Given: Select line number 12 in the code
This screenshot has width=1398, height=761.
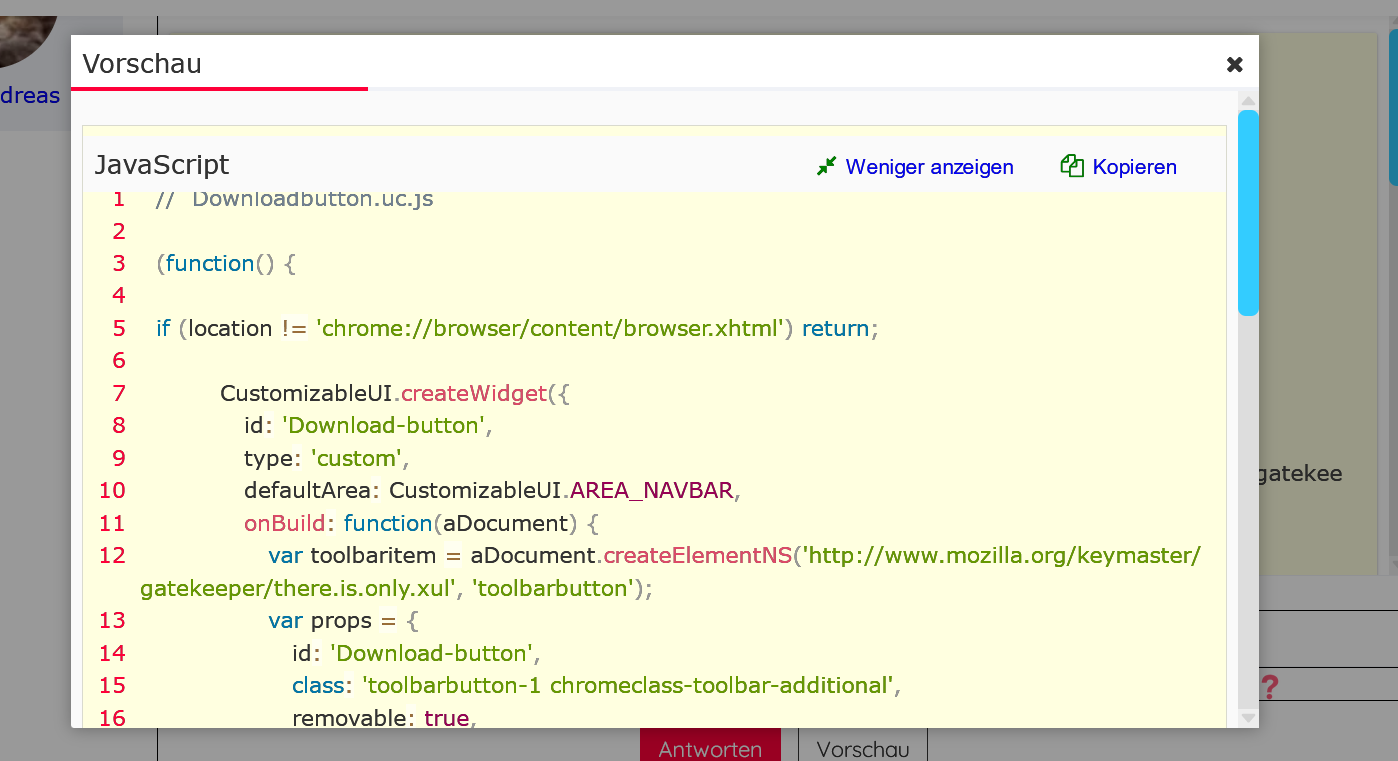Looking at the screenshot, I should tap(112, 555).
